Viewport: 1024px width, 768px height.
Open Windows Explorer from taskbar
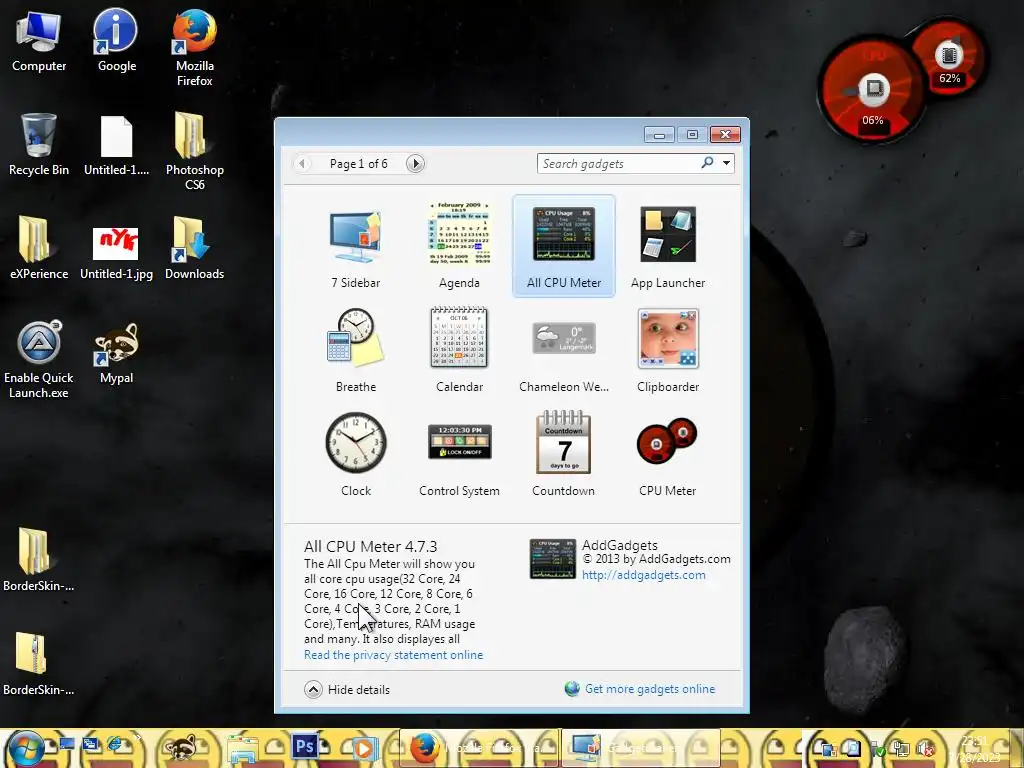tap(243, 748)
